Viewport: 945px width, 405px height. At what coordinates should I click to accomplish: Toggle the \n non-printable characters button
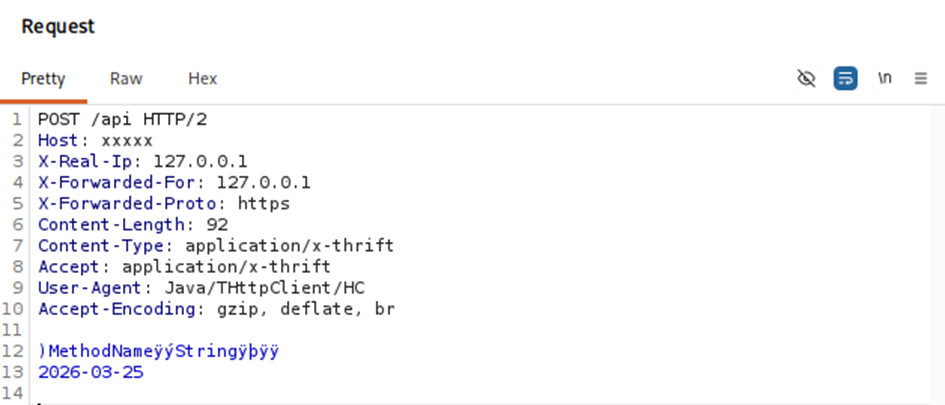coord(884,78)
